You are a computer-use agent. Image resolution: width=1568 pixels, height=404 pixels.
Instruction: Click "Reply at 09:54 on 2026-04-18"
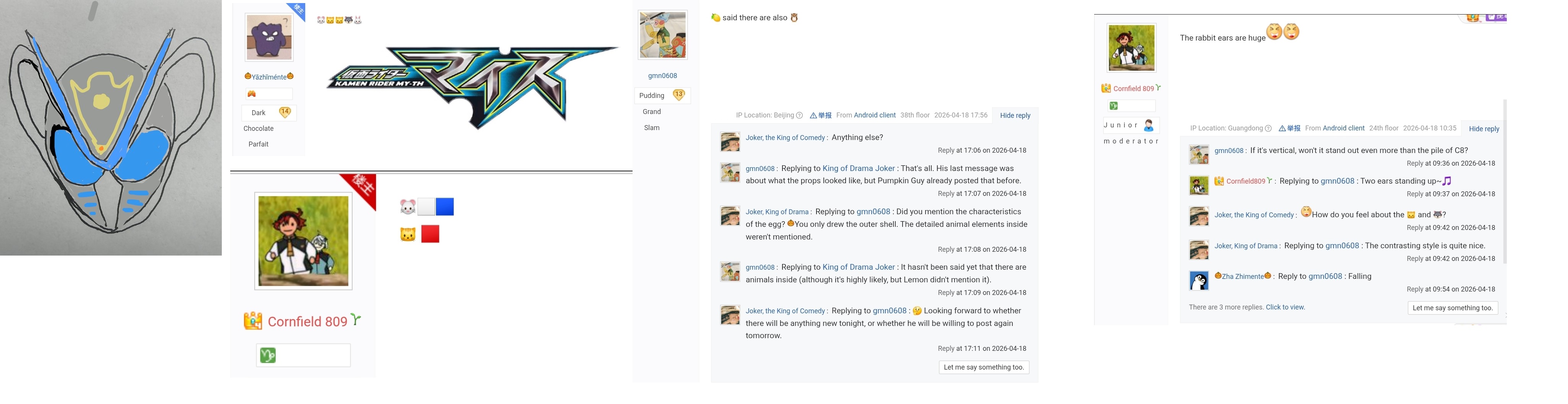click(x=1451, y=290)
